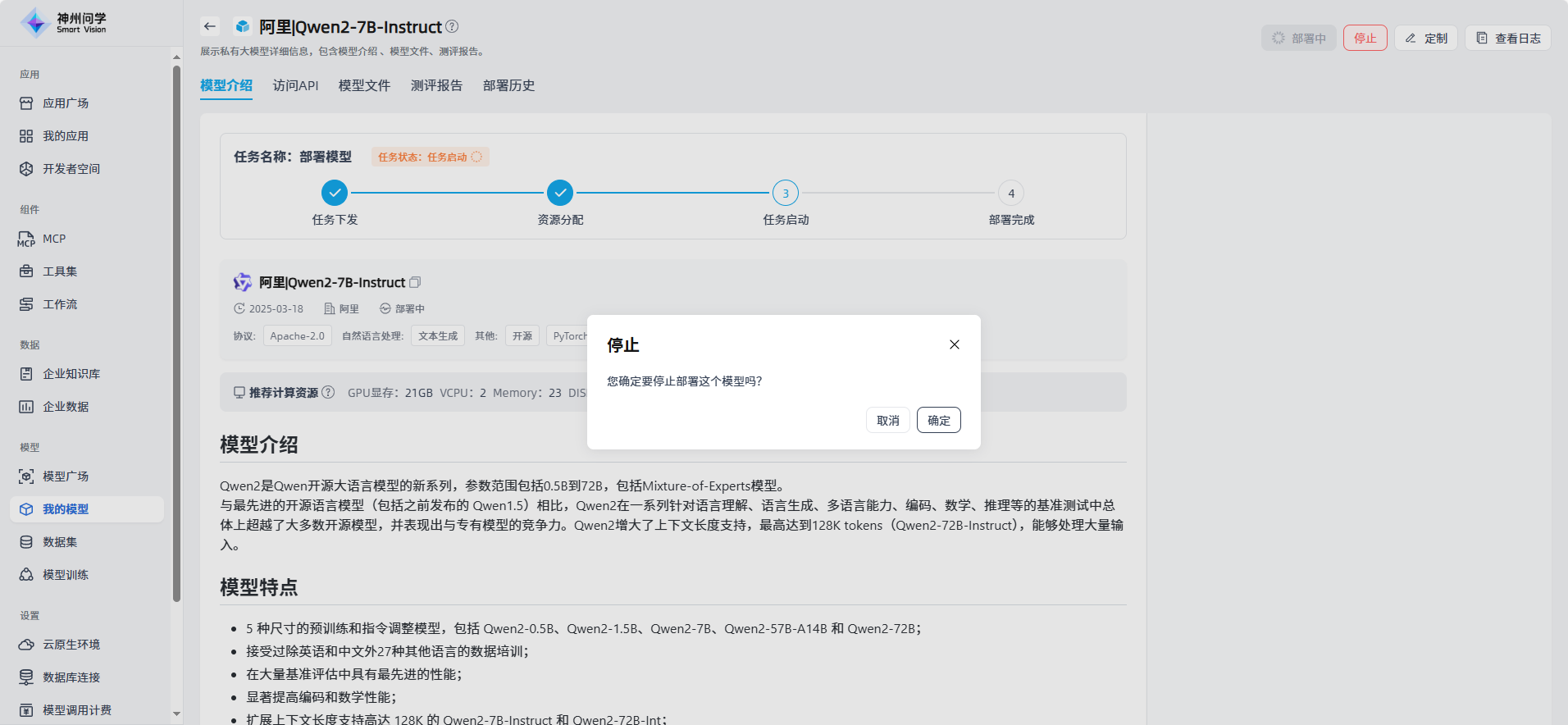Click the 定制 button
Viewport: 1568px width, 725px height.
click(x=1425, y=38)
